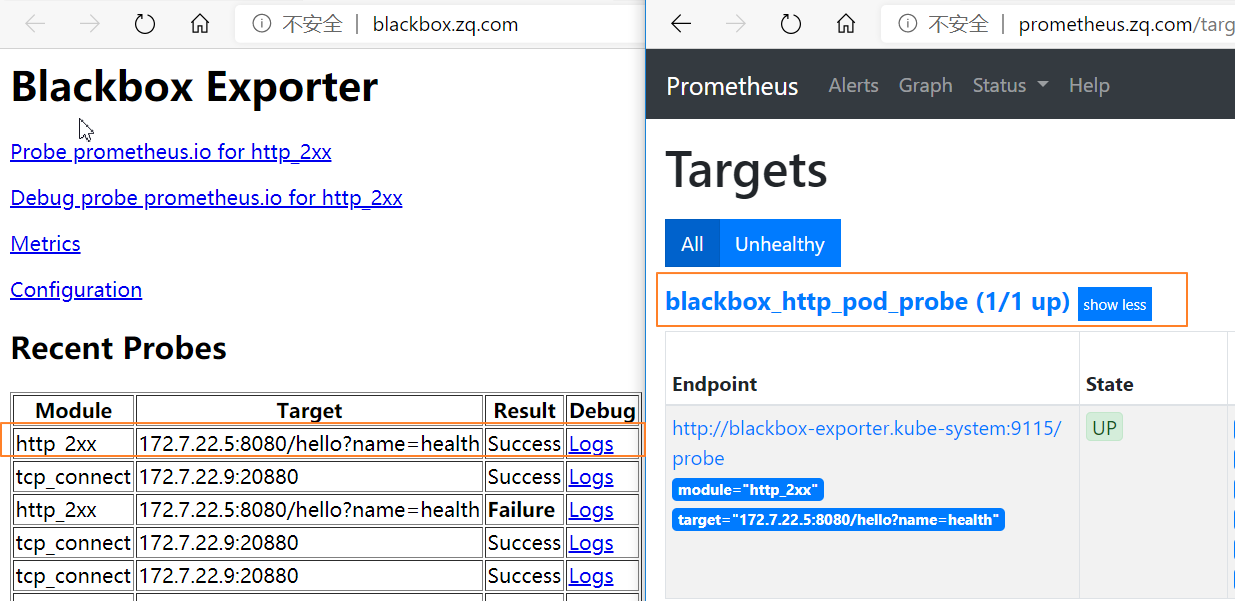The width and height of the screenshot is (1235, 601).
Task: Click module="http_2xx" label badge
Action: pyautogui.click(x=748, y=490)
